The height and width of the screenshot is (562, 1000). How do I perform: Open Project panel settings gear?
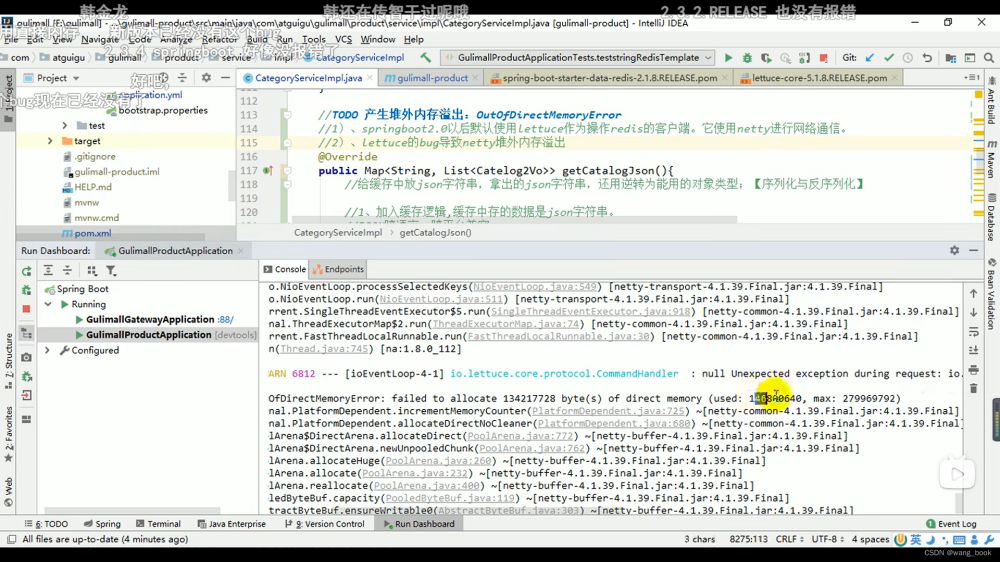[x=206, y=78]
